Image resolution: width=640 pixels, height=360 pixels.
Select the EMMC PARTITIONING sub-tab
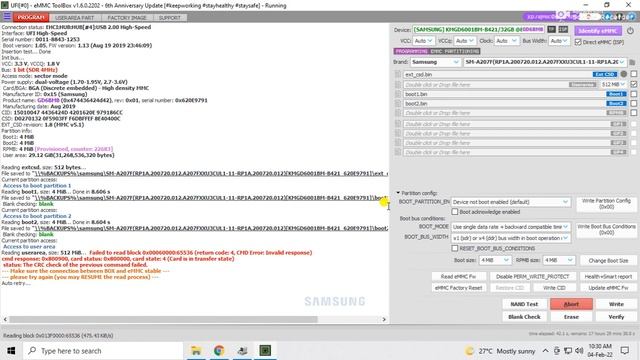point(455,51)
